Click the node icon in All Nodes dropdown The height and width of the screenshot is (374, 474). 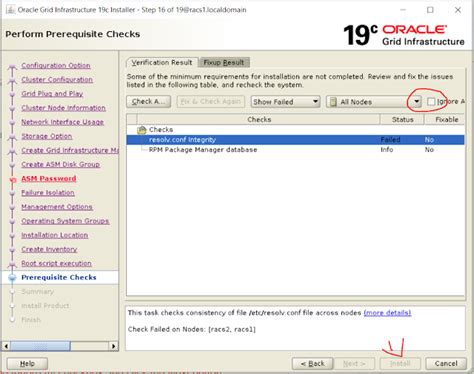coord(333,102)
